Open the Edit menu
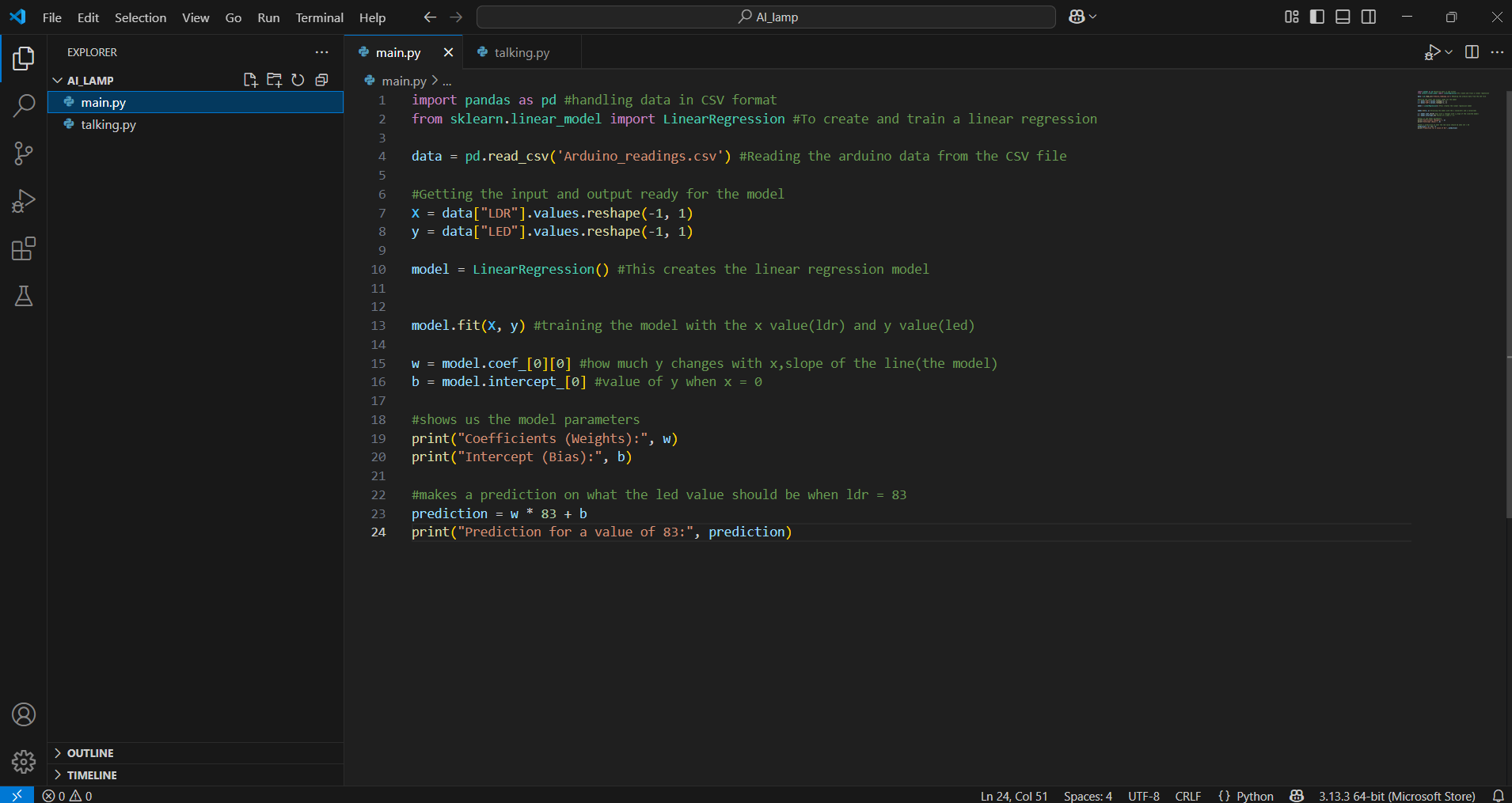 pyautogui.click(x=88, y=17)
